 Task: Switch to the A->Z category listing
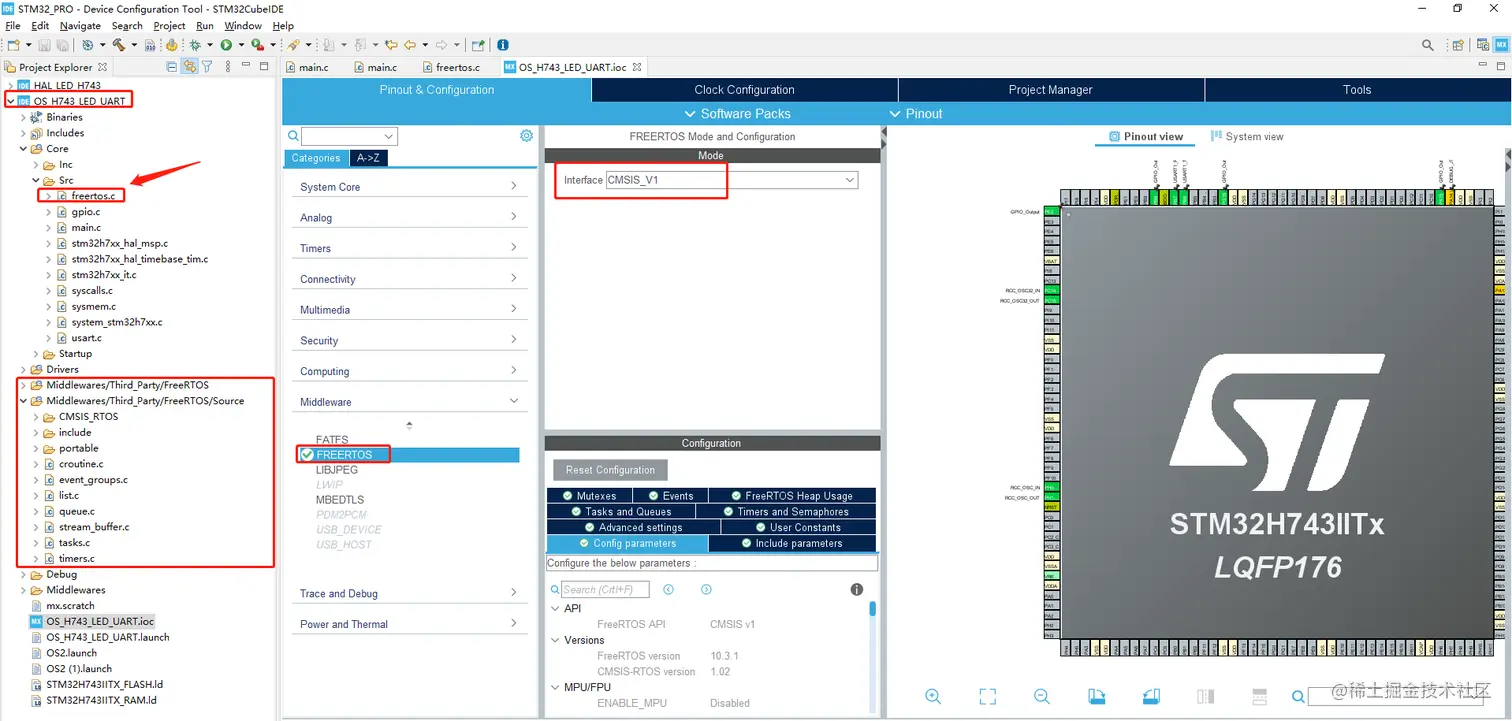(x=368, y=158)
